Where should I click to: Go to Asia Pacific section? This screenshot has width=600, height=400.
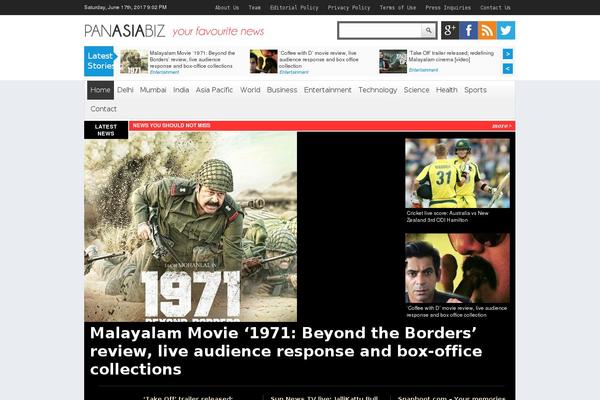(214, 90)
